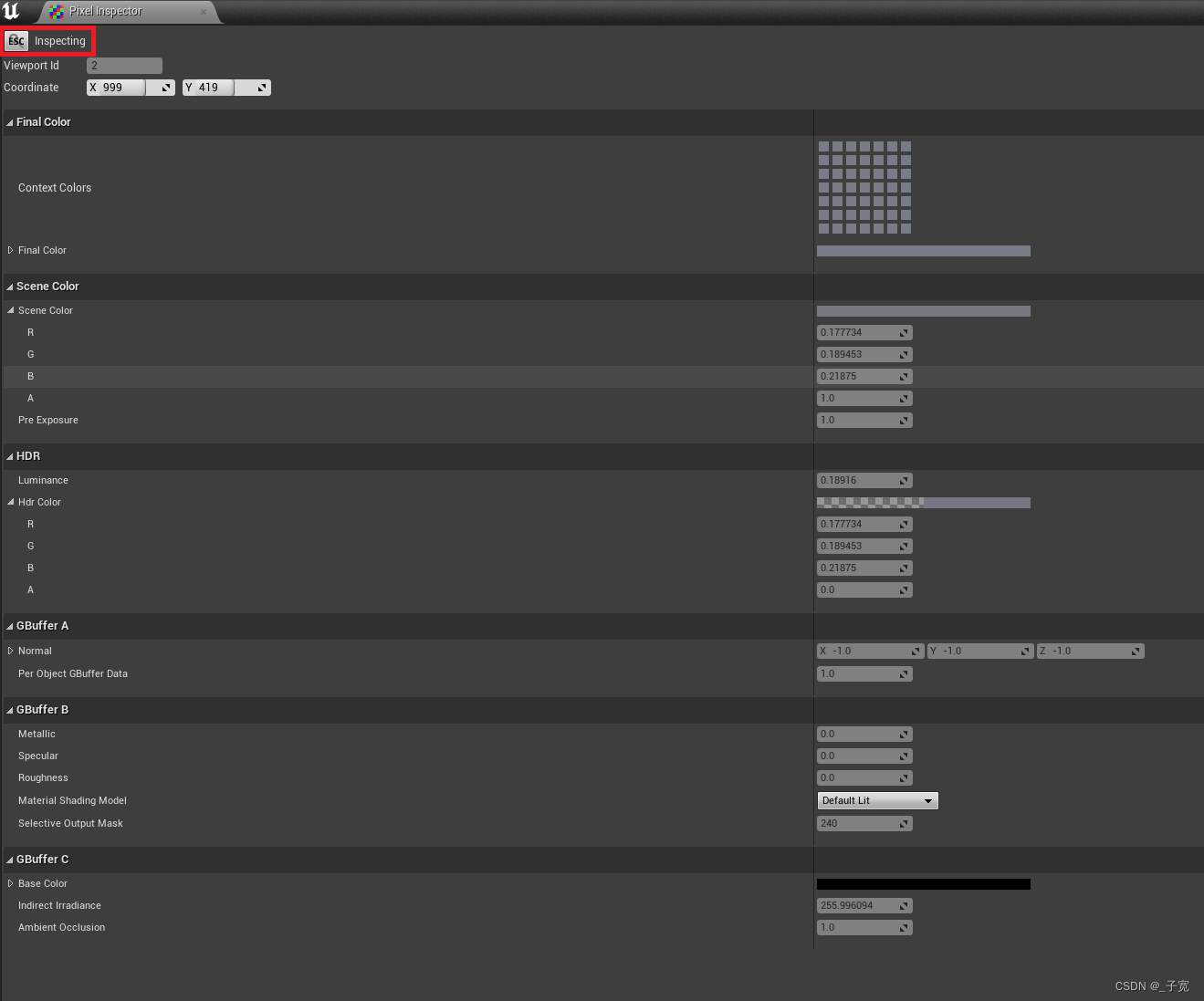The width and height of the screenshot is (1204, 1001).
Task: Click the Specular value field
Action: tap(864, 756)
